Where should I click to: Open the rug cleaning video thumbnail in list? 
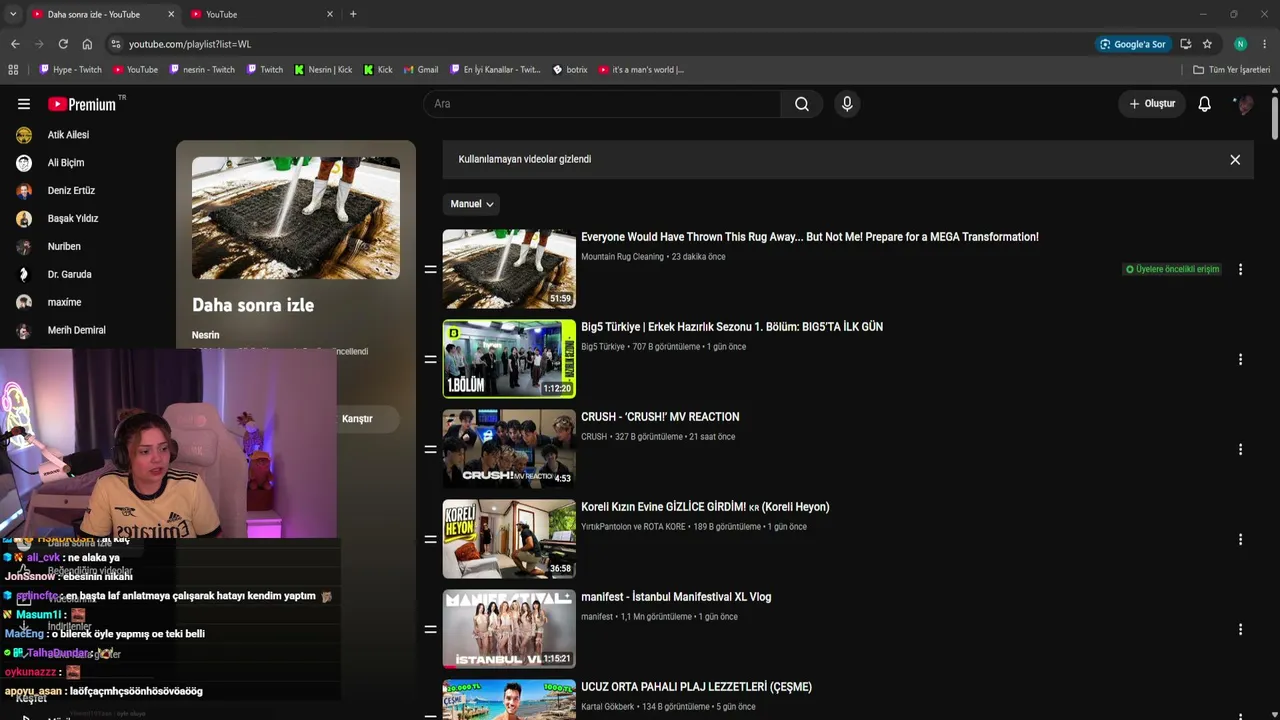(509, 269)
